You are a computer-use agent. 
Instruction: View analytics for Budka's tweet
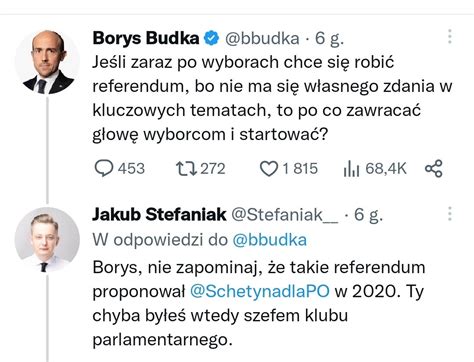pos(351,169)
